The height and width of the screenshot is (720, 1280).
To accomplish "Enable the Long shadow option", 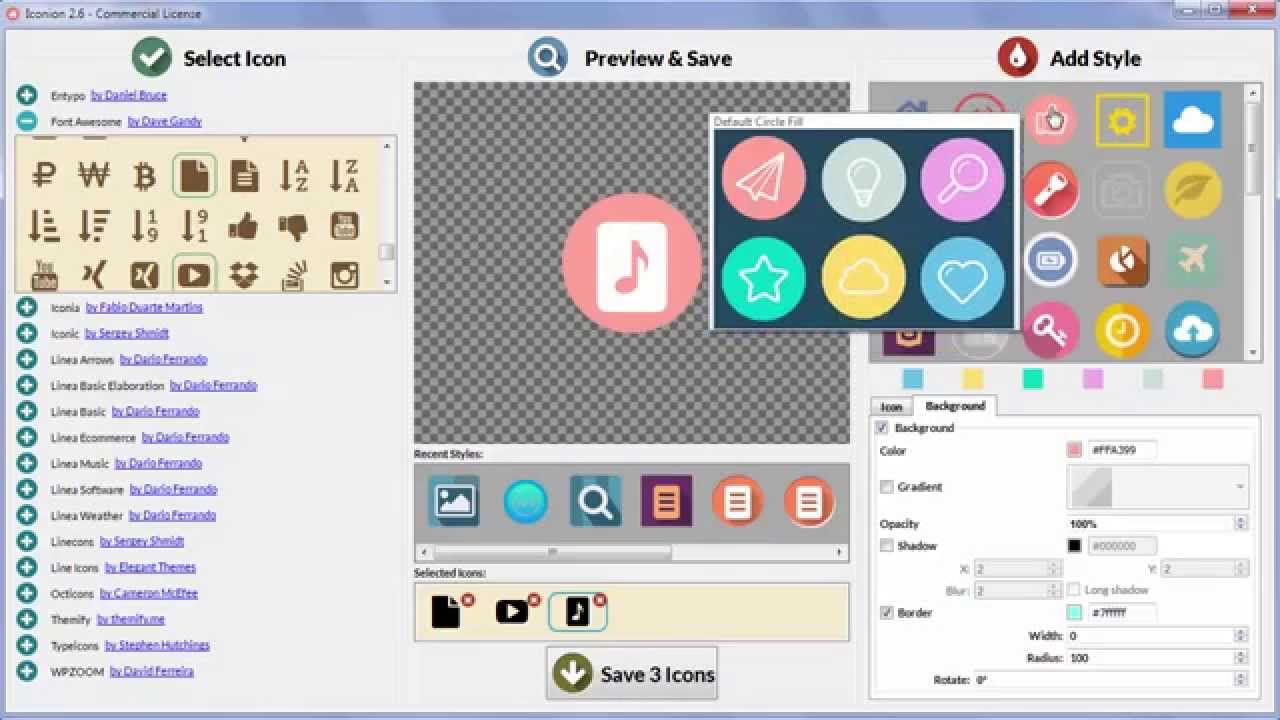I will [1075, 590].
